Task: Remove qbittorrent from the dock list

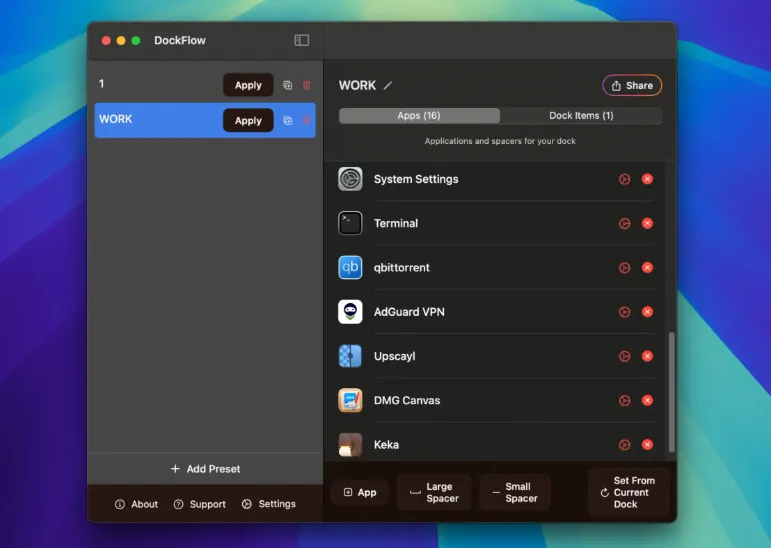Action: pos(648,268)
